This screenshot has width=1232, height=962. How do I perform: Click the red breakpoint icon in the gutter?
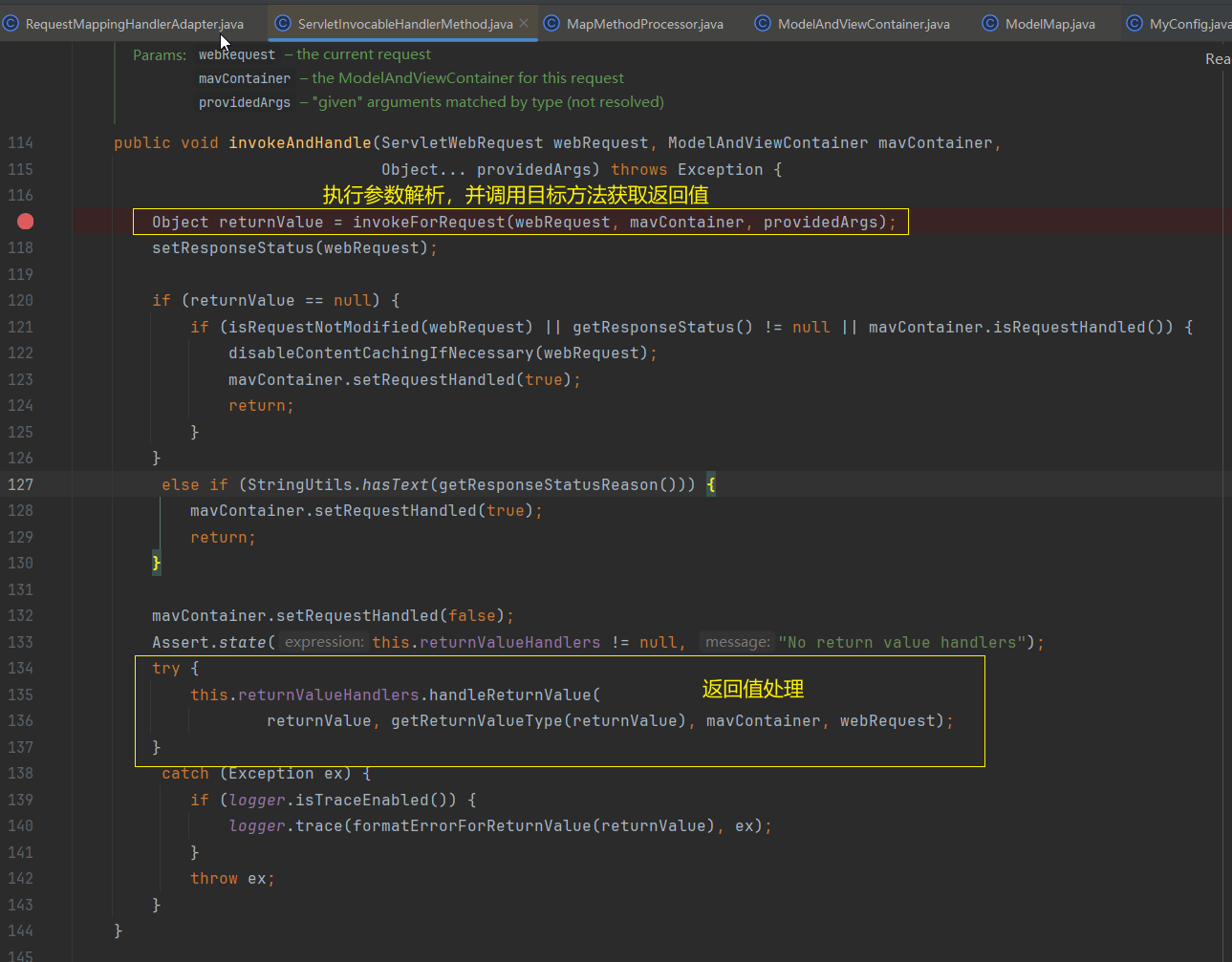point(25,221)
